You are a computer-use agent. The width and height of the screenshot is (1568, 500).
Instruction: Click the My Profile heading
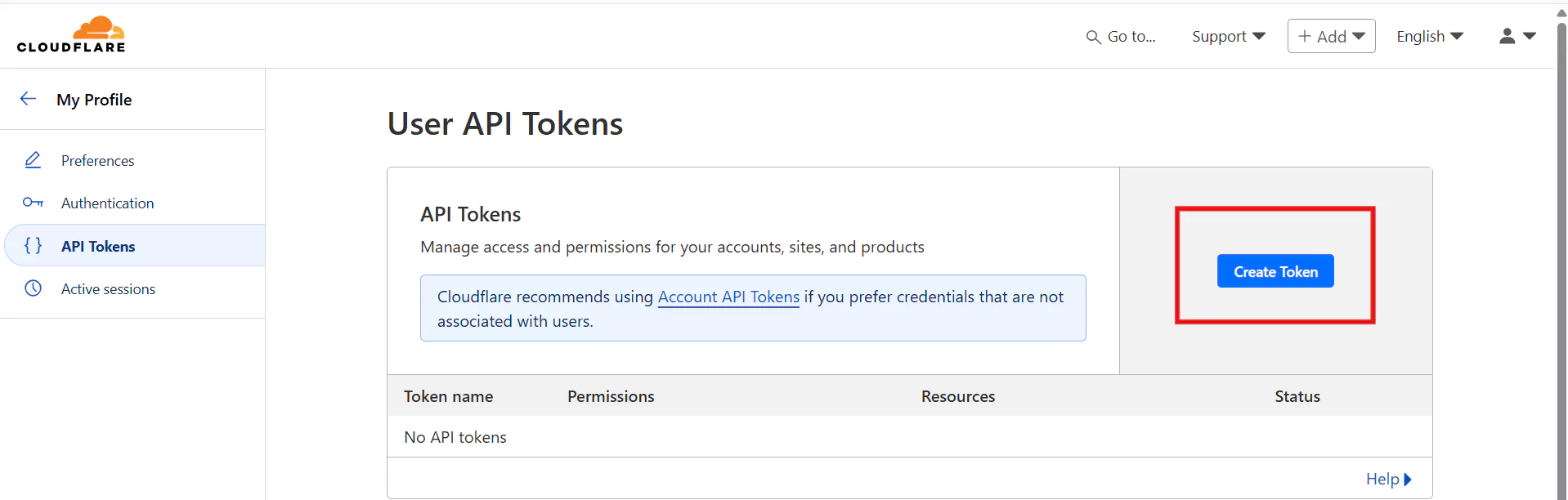tap(94, 100)
